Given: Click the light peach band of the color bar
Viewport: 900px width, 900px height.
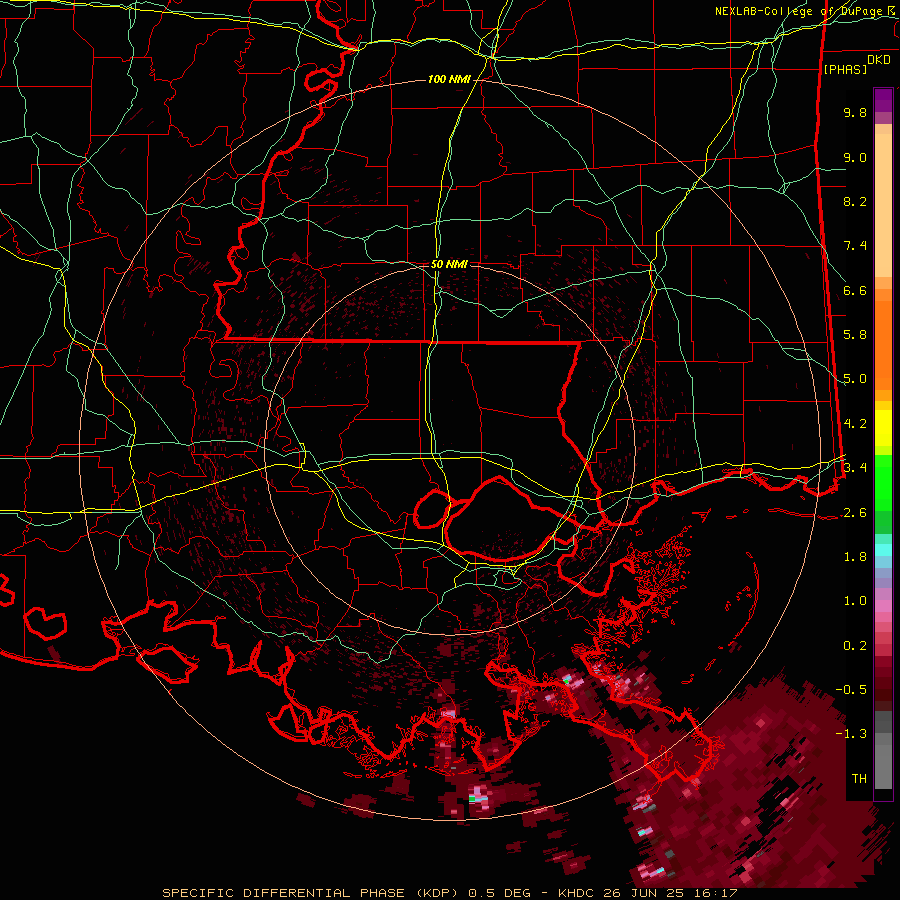Looking at the screenshot, I should click(x=883, y=205).
